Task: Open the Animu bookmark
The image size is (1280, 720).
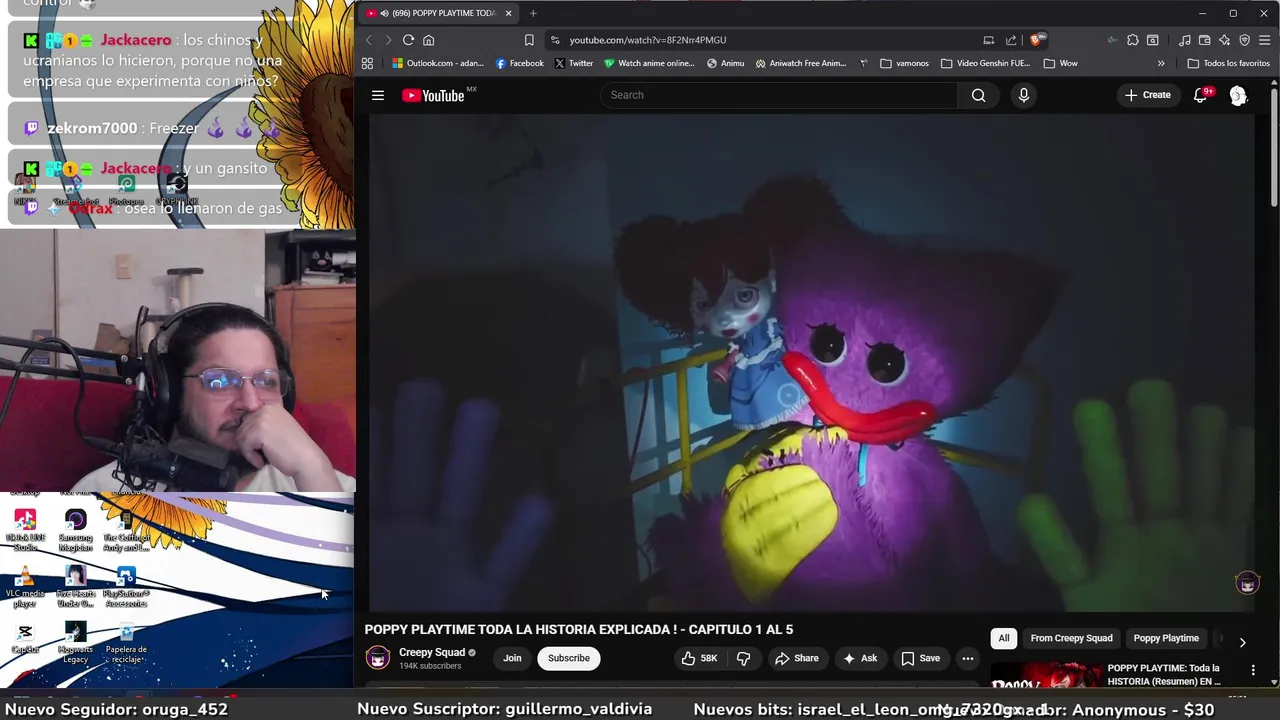Action: tap(726, 63)
